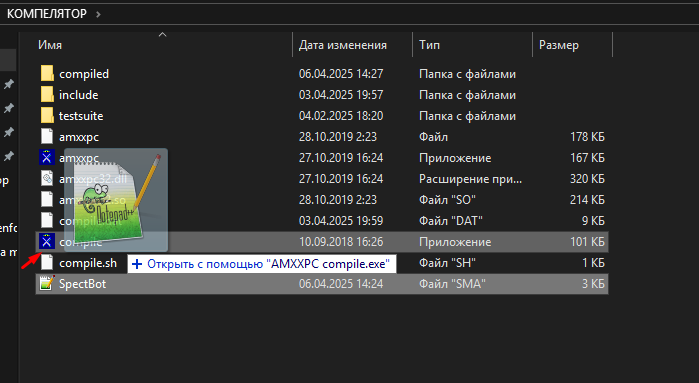Click the include folder icon
The image size is (699, 383).
tap(47, 95)
